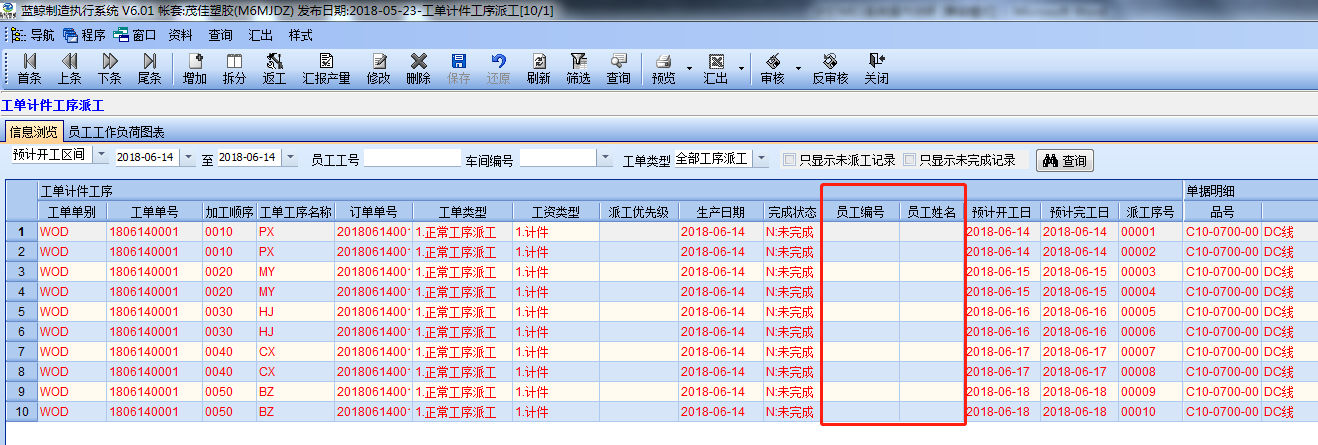Click the 反审核 un-approve icon
Screen dimensions: 1318x445
click(829, 68)
